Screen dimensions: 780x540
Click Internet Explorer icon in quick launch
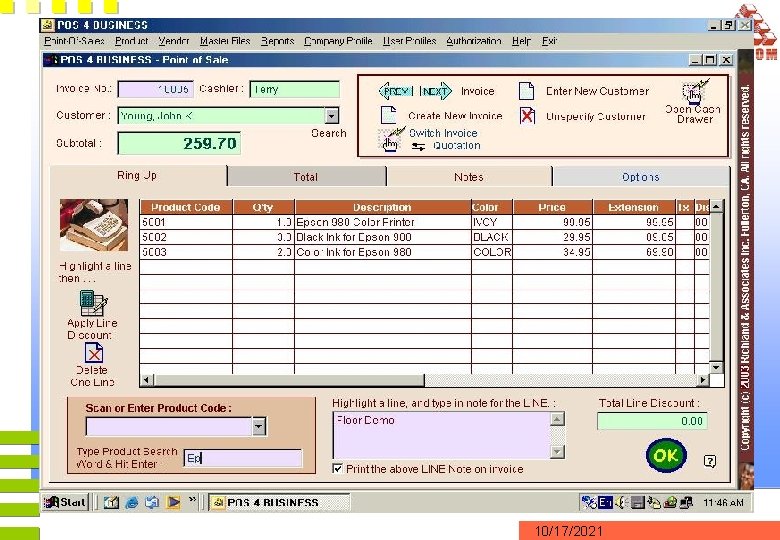coord(132,502)
